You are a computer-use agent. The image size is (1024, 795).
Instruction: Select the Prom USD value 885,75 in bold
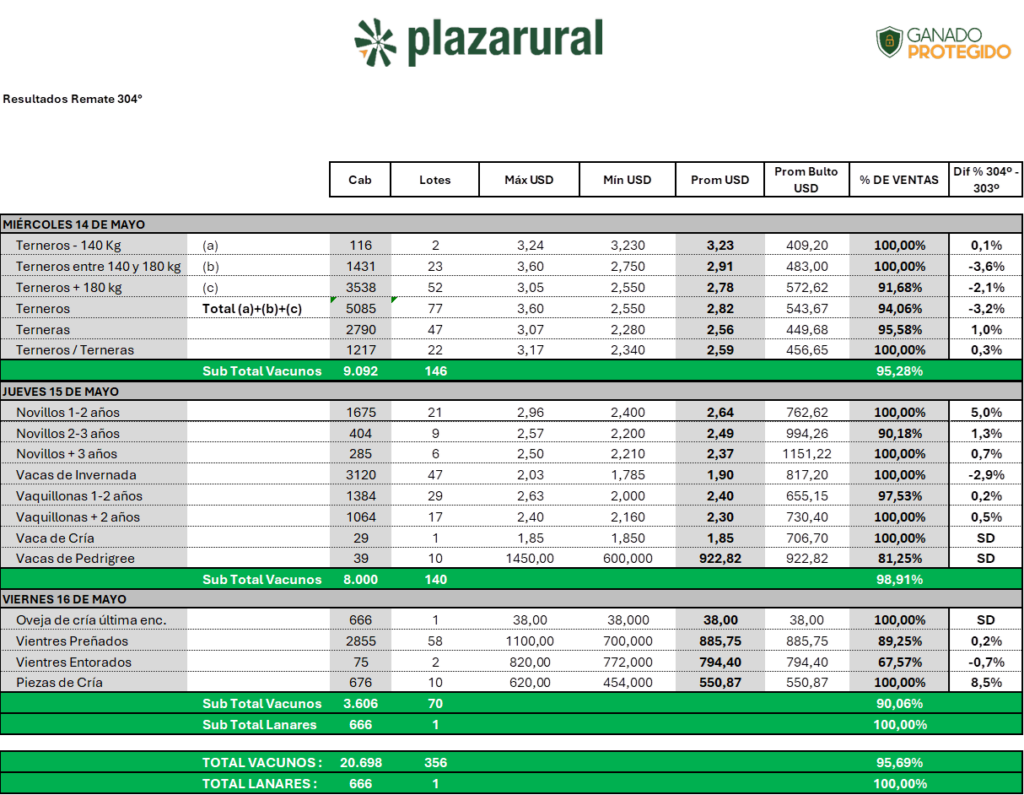pyautogui.click(x=720, y=641)
